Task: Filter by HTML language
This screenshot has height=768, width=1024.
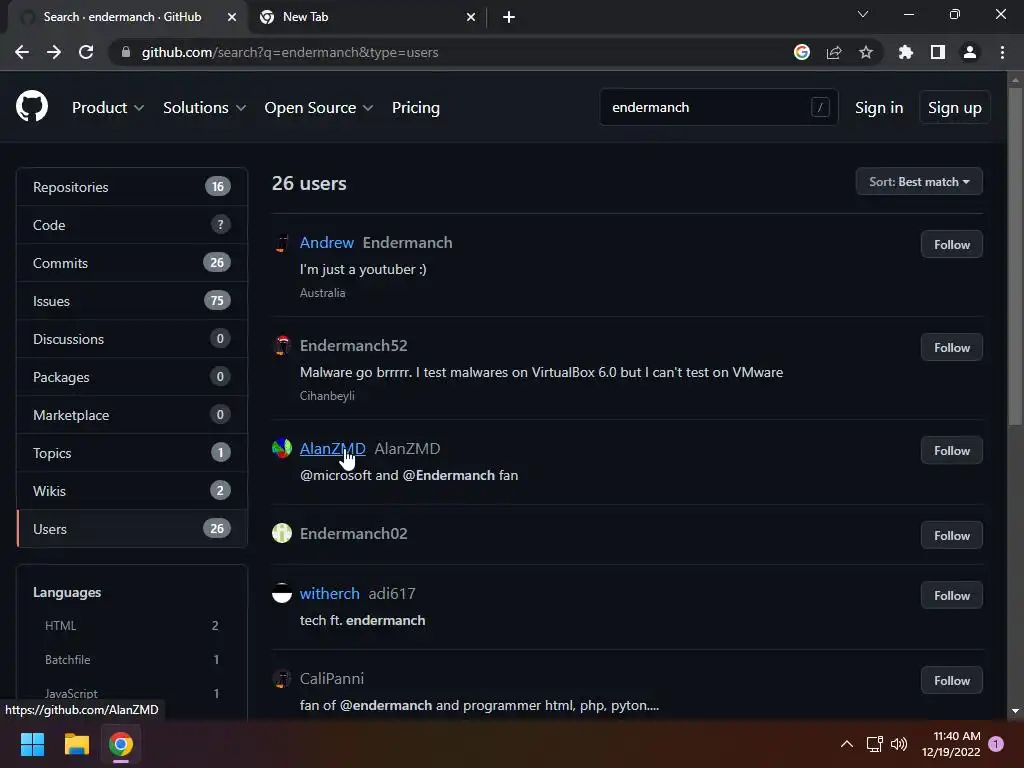Action: 132,626
